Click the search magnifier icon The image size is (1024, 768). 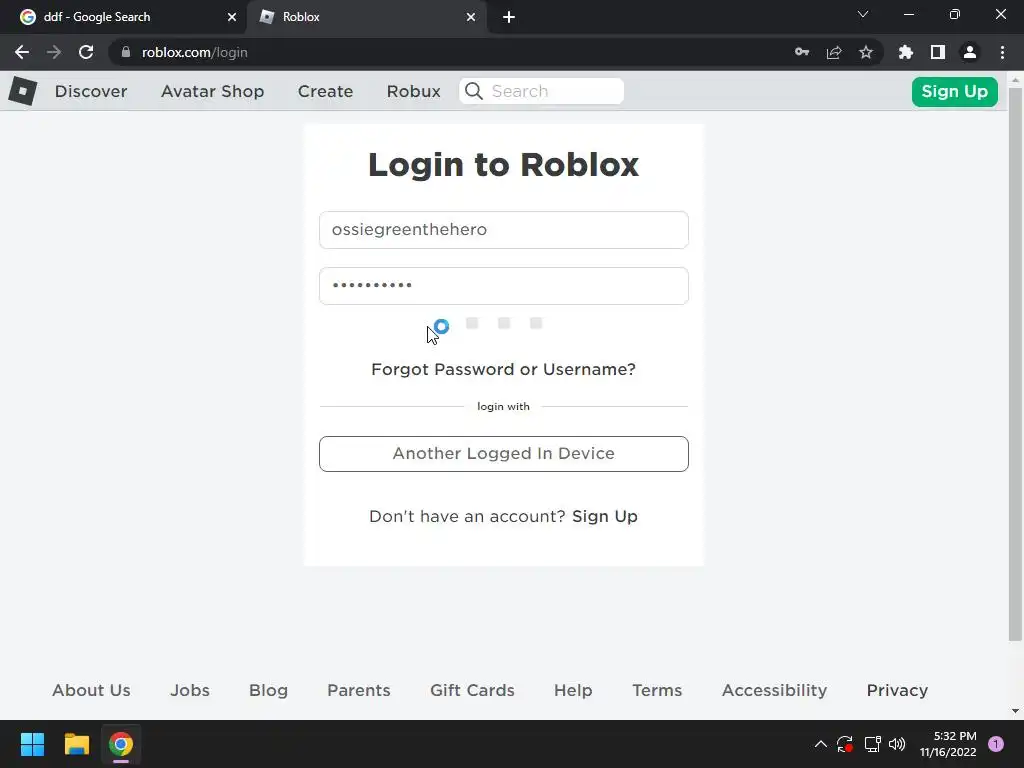tap(474, 91)
